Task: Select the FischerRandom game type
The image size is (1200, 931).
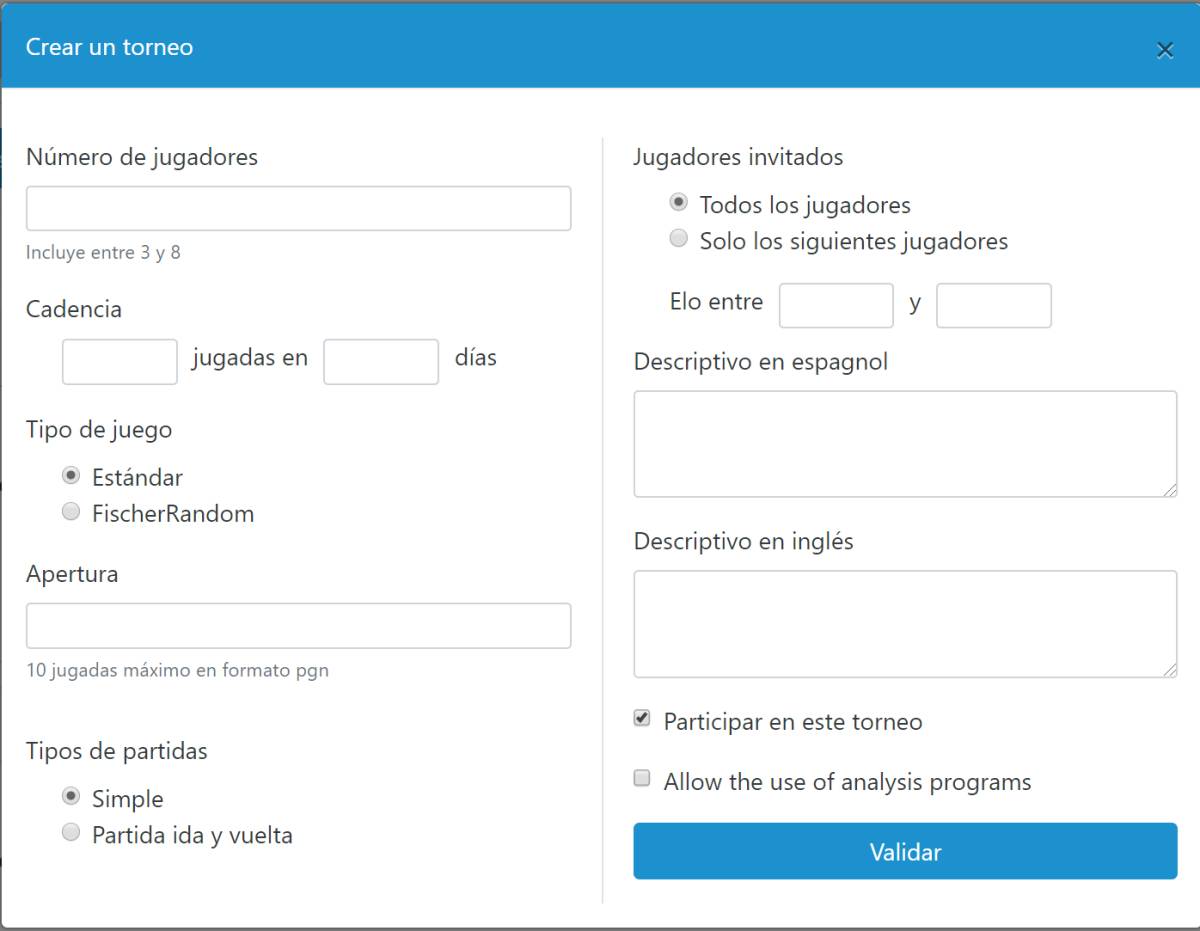Action: click(x=71, y=512)
